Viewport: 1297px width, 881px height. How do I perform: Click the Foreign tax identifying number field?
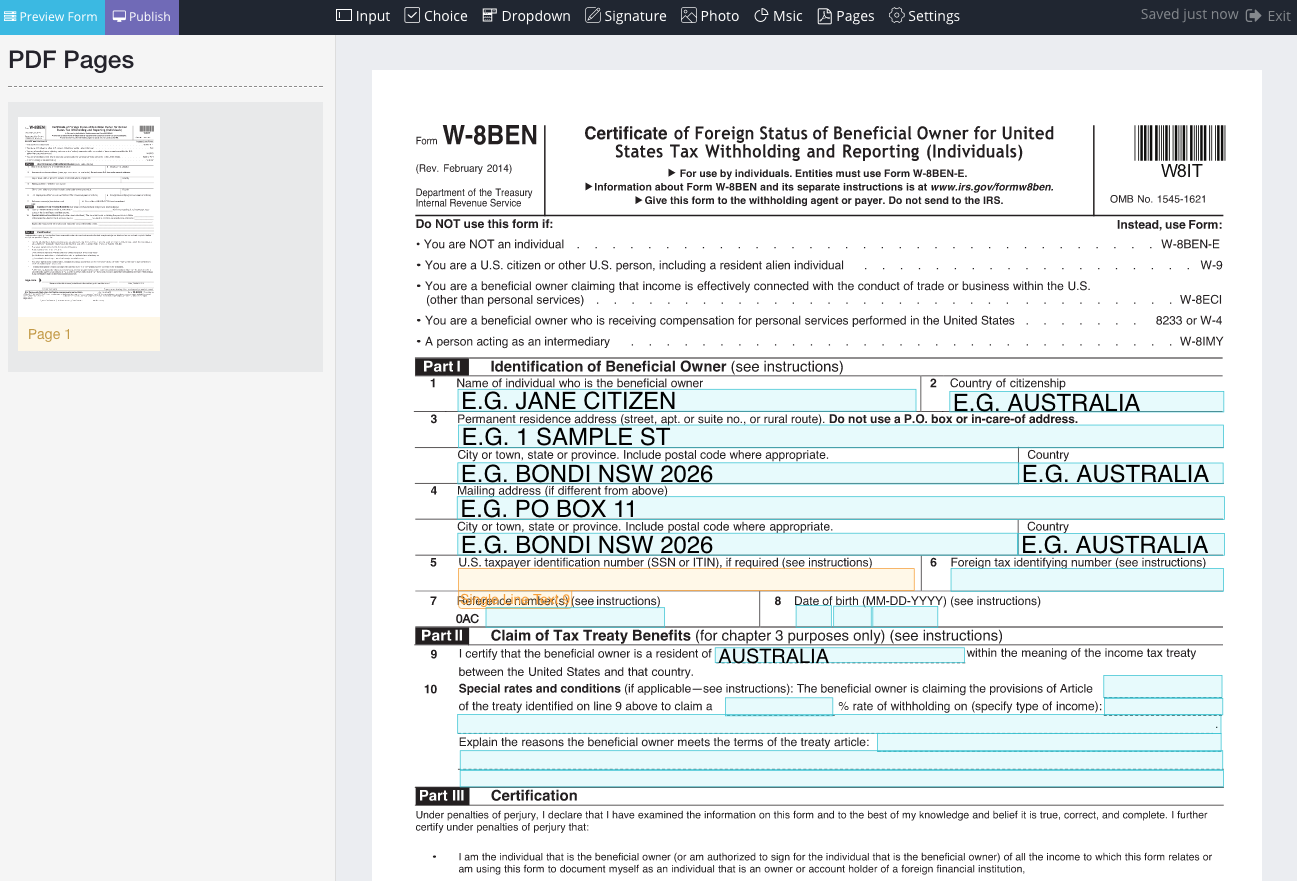click(1086, 579)
